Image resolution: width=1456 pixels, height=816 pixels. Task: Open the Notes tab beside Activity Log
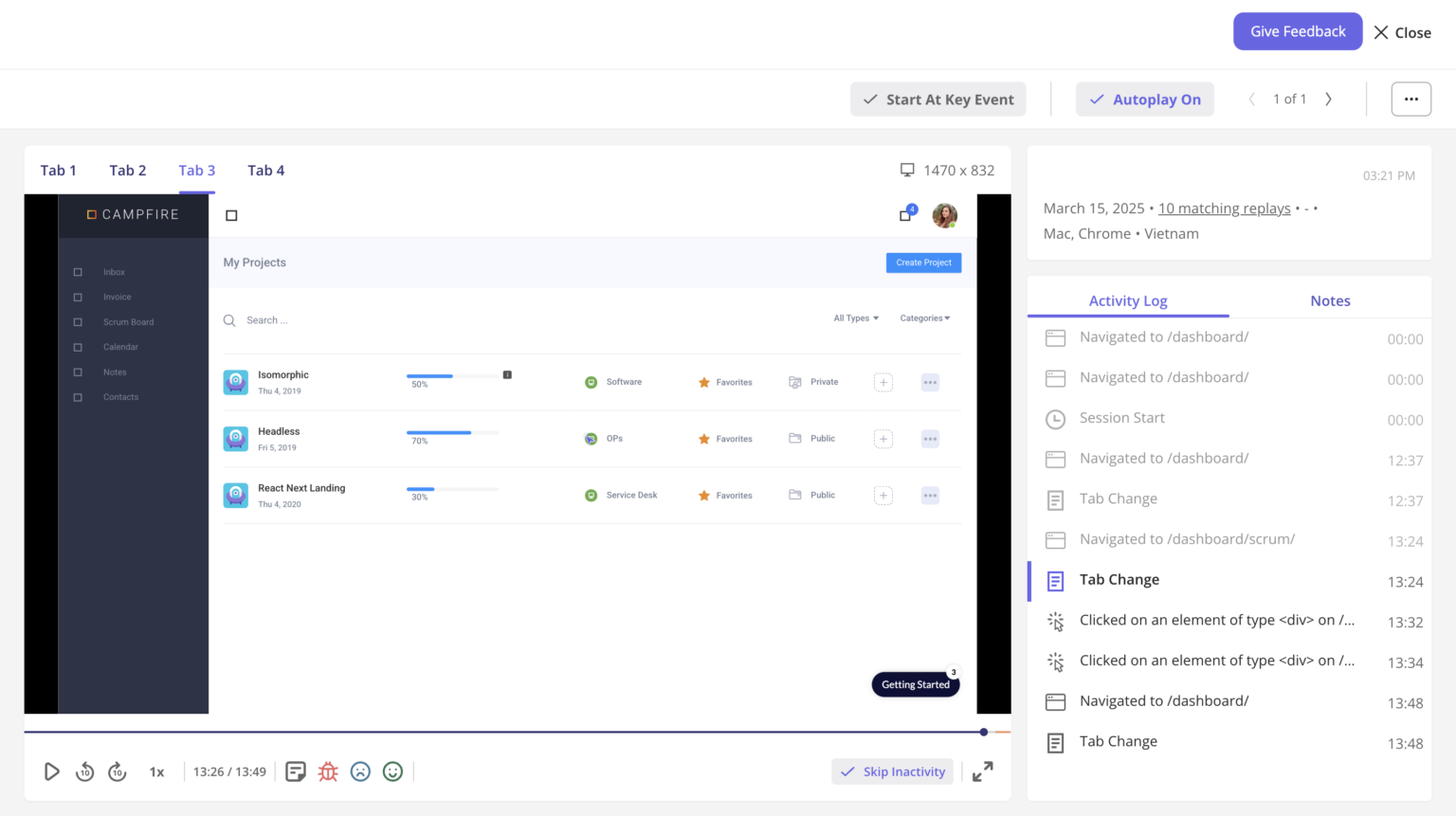(1330, 300)
